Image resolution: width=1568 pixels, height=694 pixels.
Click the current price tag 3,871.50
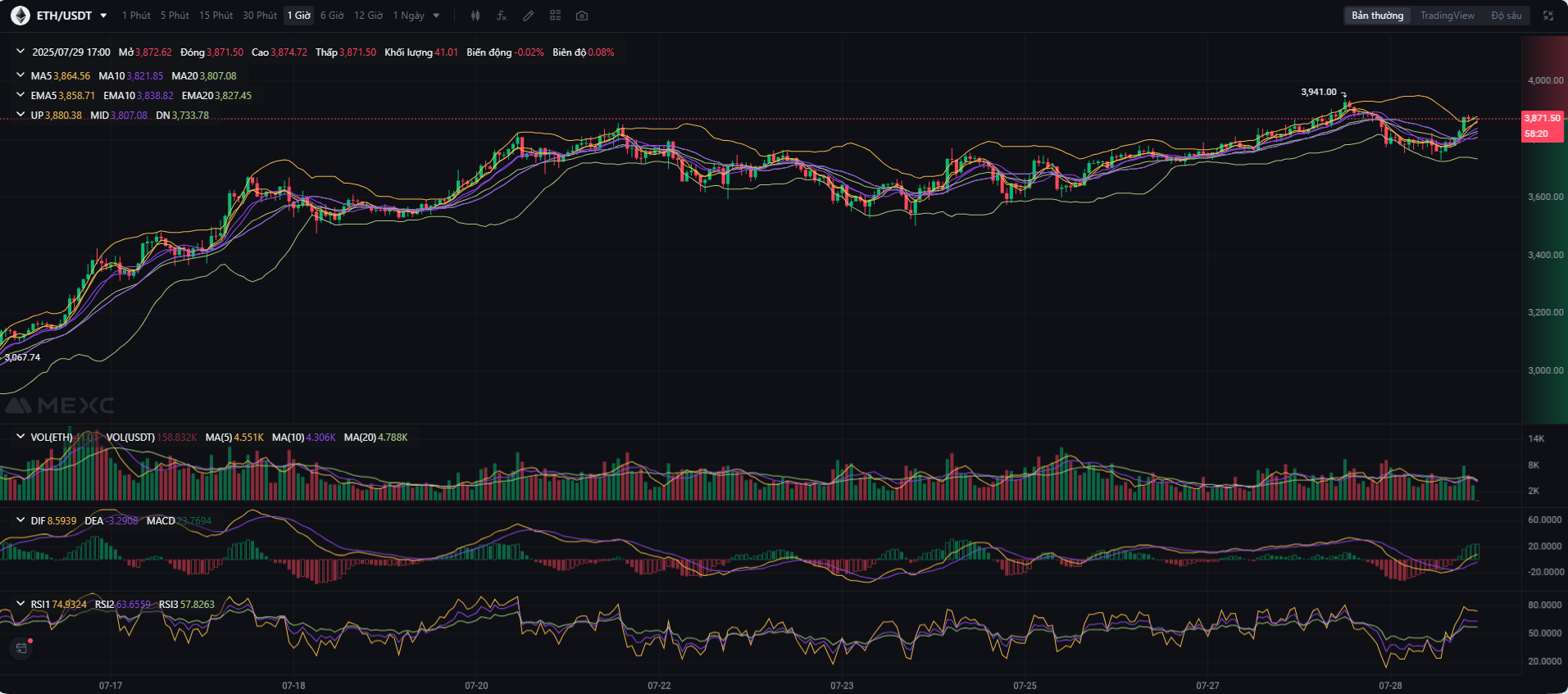(1543, 118)
